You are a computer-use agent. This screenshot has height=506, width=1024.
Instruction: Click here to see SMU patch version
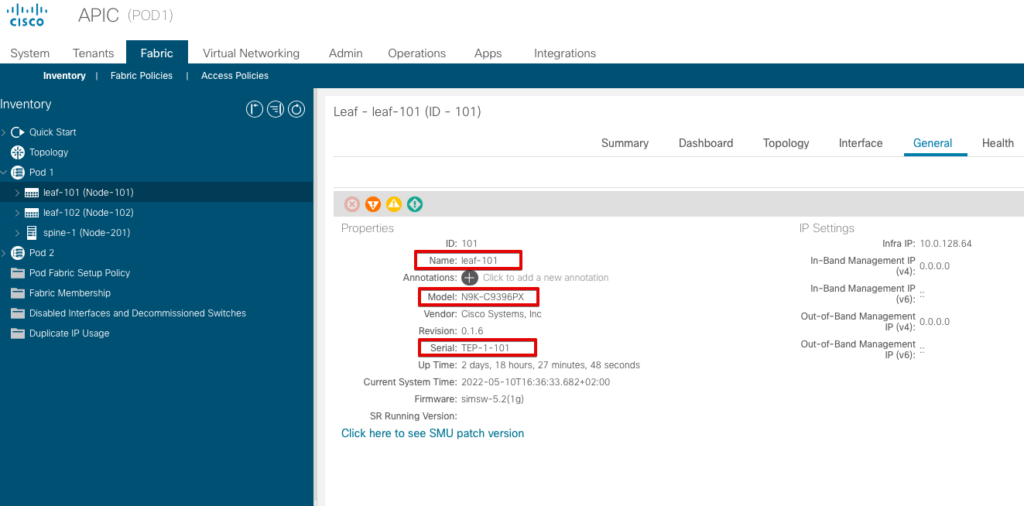(432, 433)
